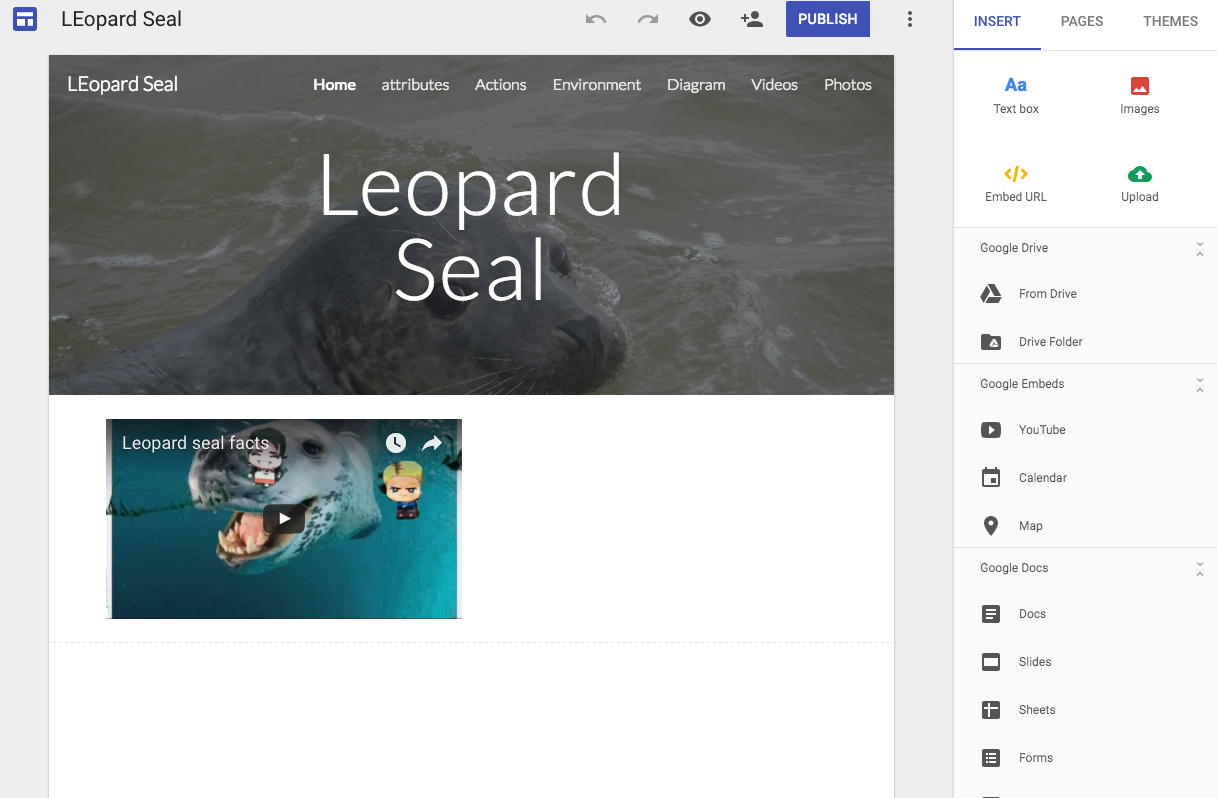Viewport: 1217px width, 798px height.
Task: Open the attributes page link
Action: coord(415,85)
